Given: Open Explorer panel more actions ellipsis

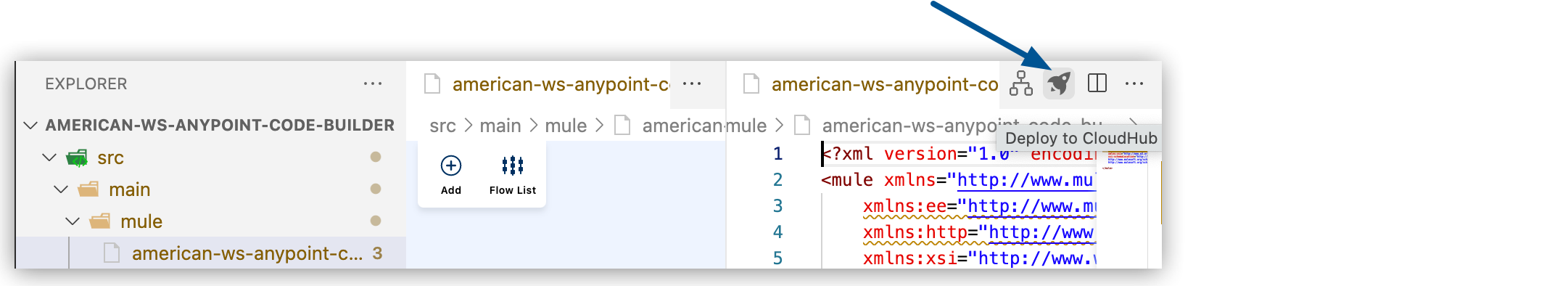Looking at the screenshot, I should tap(373, 83).
